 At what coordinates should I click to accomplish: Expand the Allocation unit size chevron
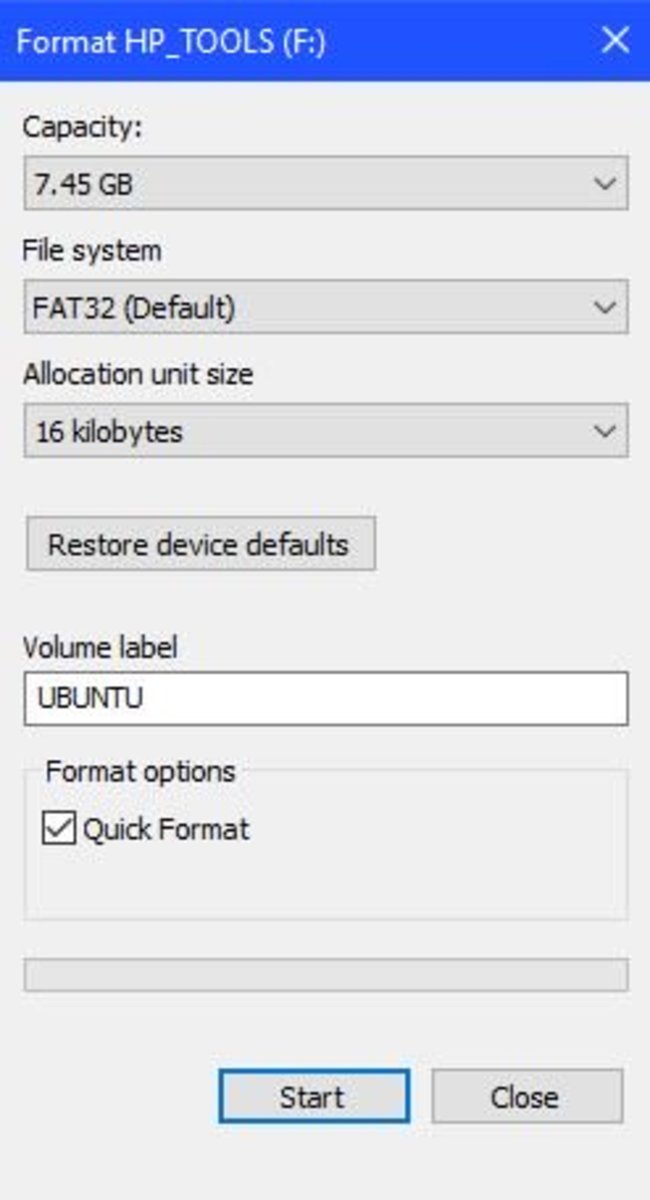[x=604, y=431]
